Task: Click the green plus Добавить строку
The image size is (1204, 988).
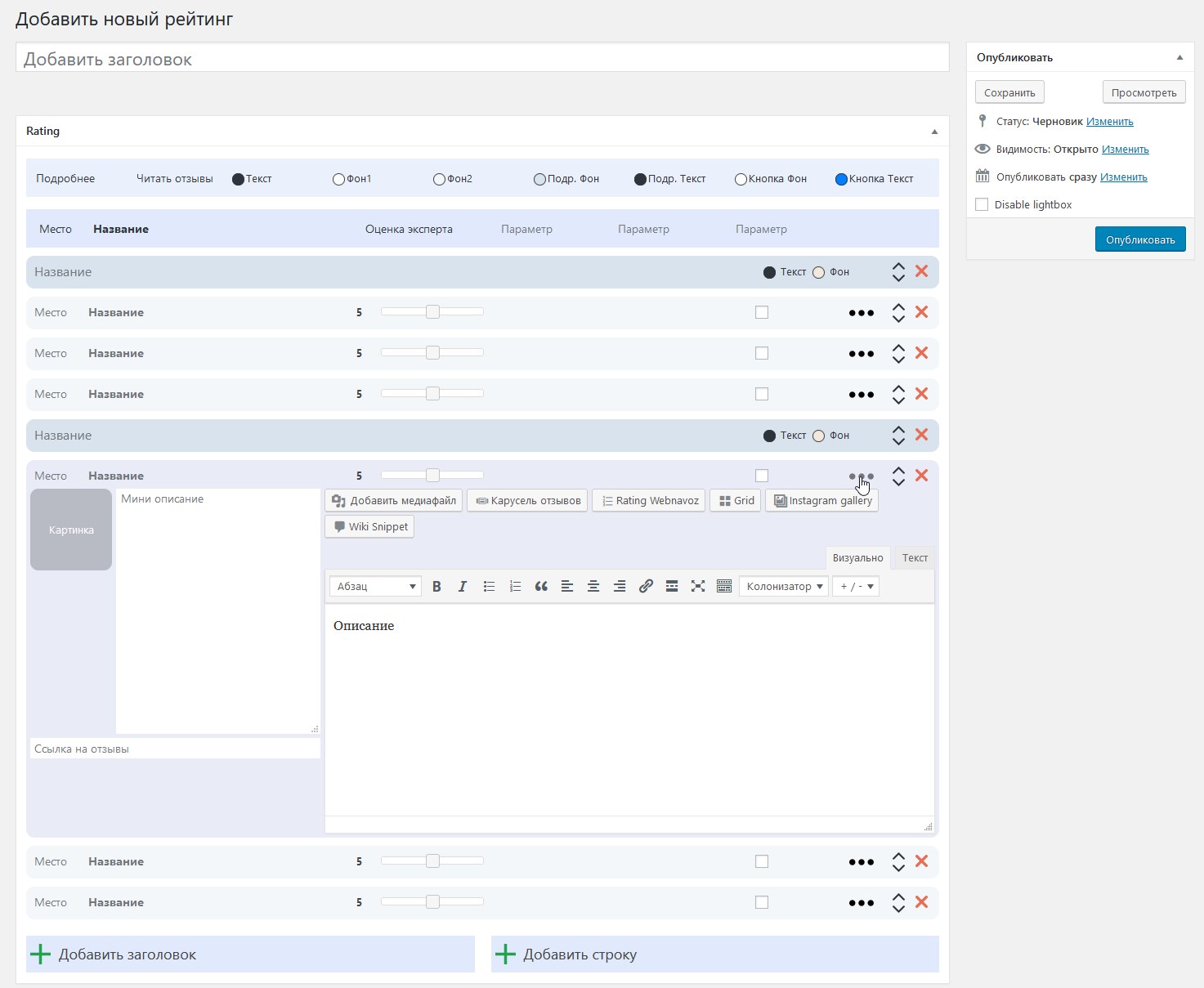Action: (506, 954)
